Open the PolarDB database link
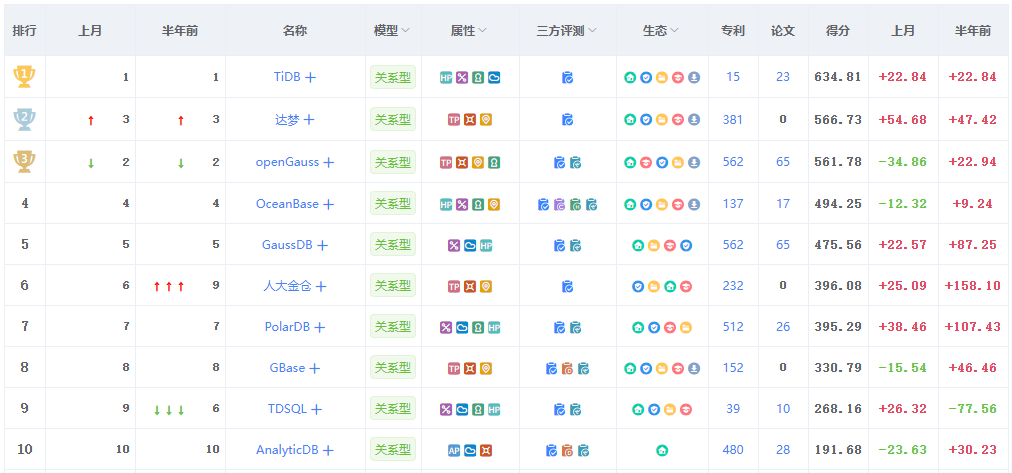The image size is (1012, 473). point(287,327)
